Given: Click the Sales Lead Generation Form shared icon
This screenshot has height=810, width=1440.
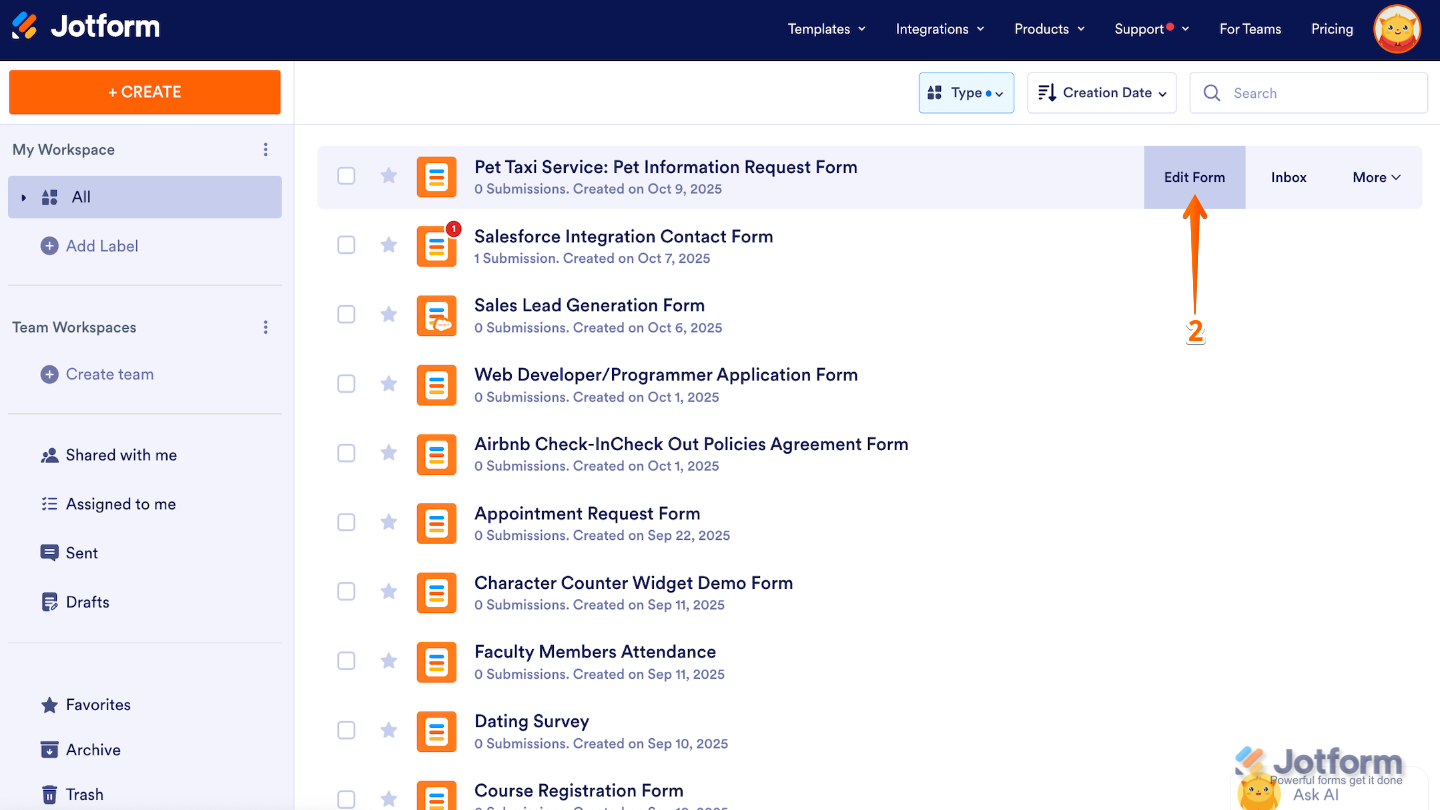Looking at the screenshot, I should click(437, 314).
